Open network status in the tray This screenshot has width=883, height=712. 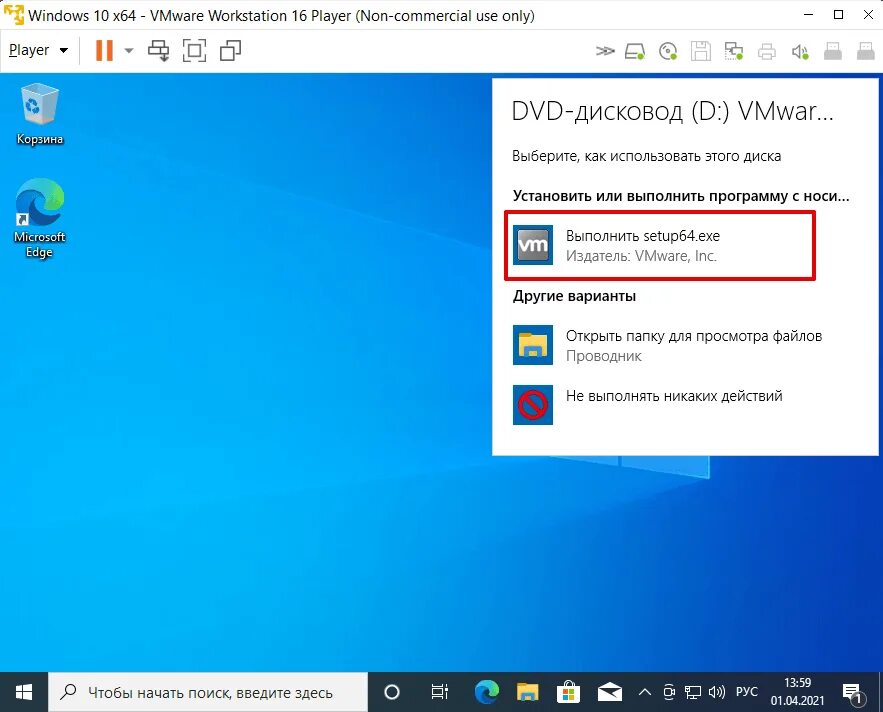(x=693, y=692)
